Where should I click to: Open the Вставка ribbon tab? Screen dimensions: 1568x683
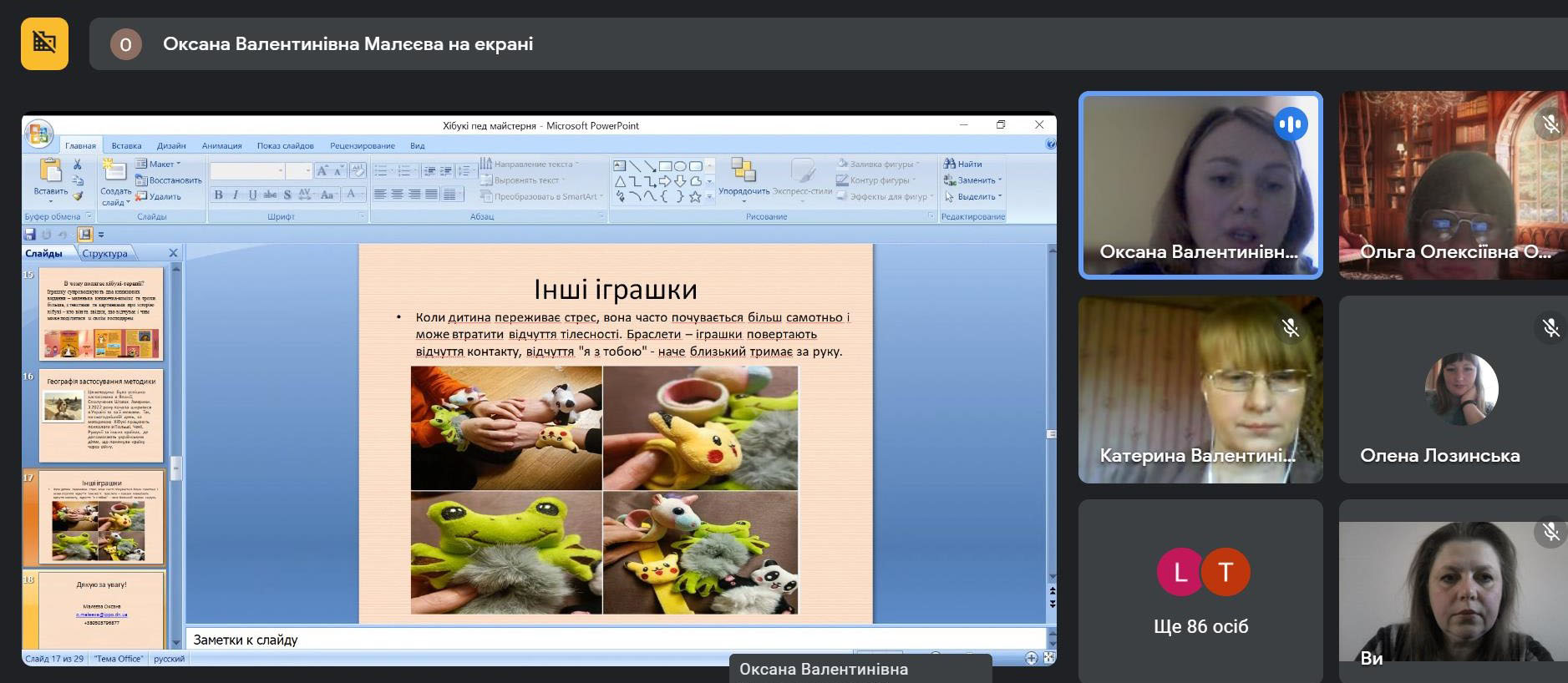point(126,145)
